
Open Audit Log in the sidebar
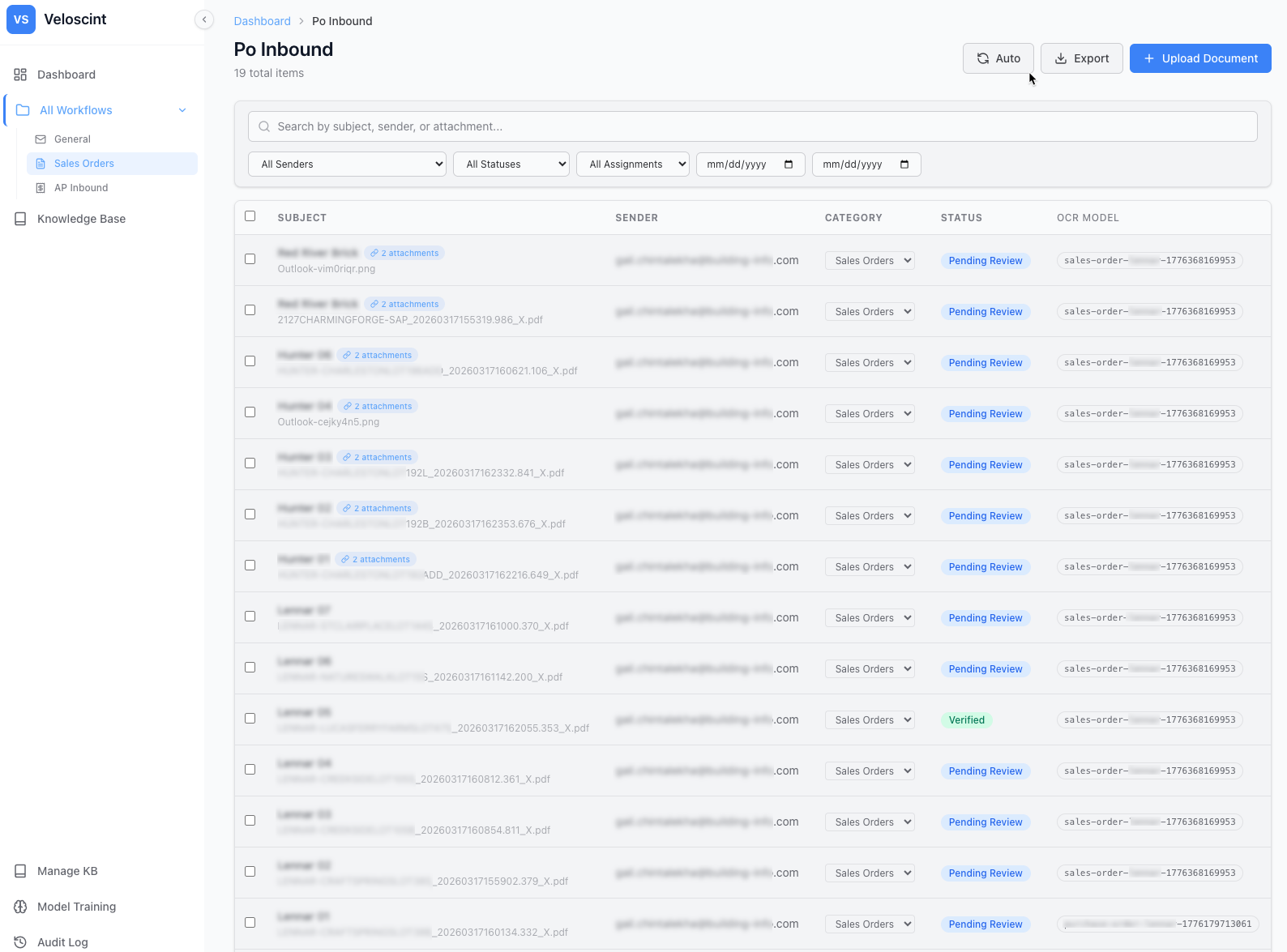tap(62, 942)
